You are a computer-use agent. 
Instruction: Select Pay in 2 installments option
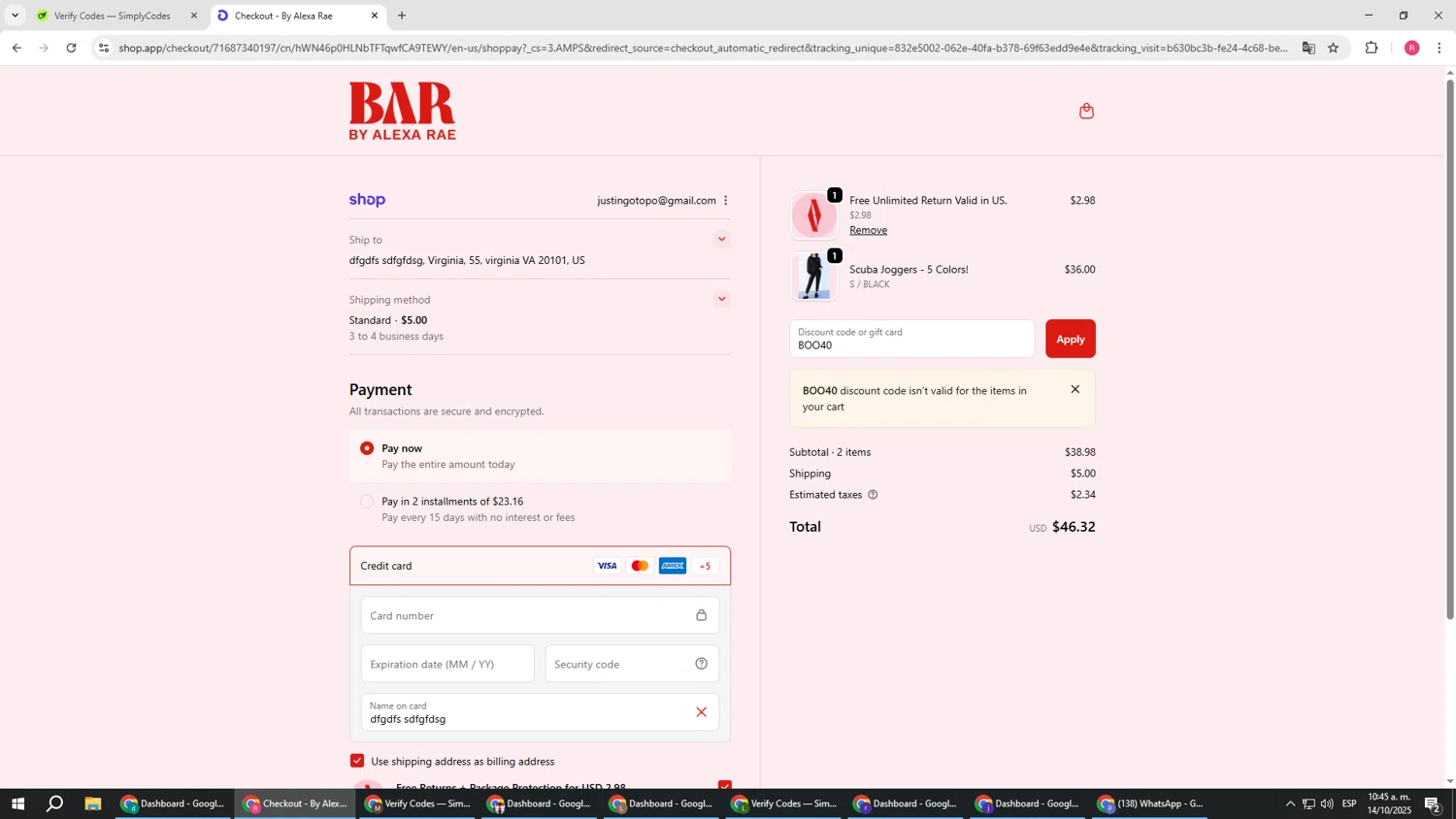tap(367, 502)
